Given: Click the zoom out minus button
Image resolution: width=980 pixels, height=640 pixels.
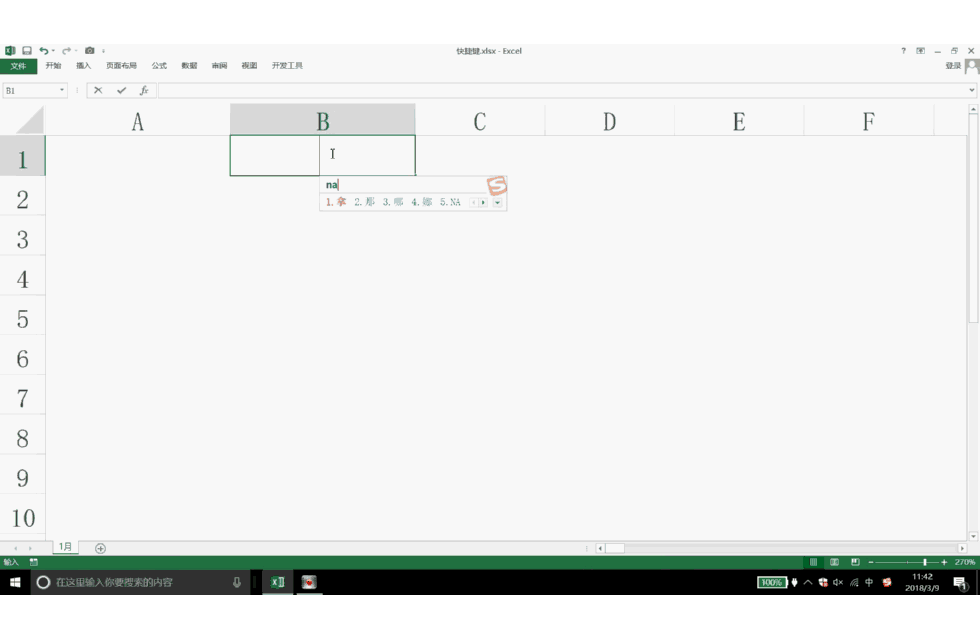Looking at the screenshot, I should 871,562.
